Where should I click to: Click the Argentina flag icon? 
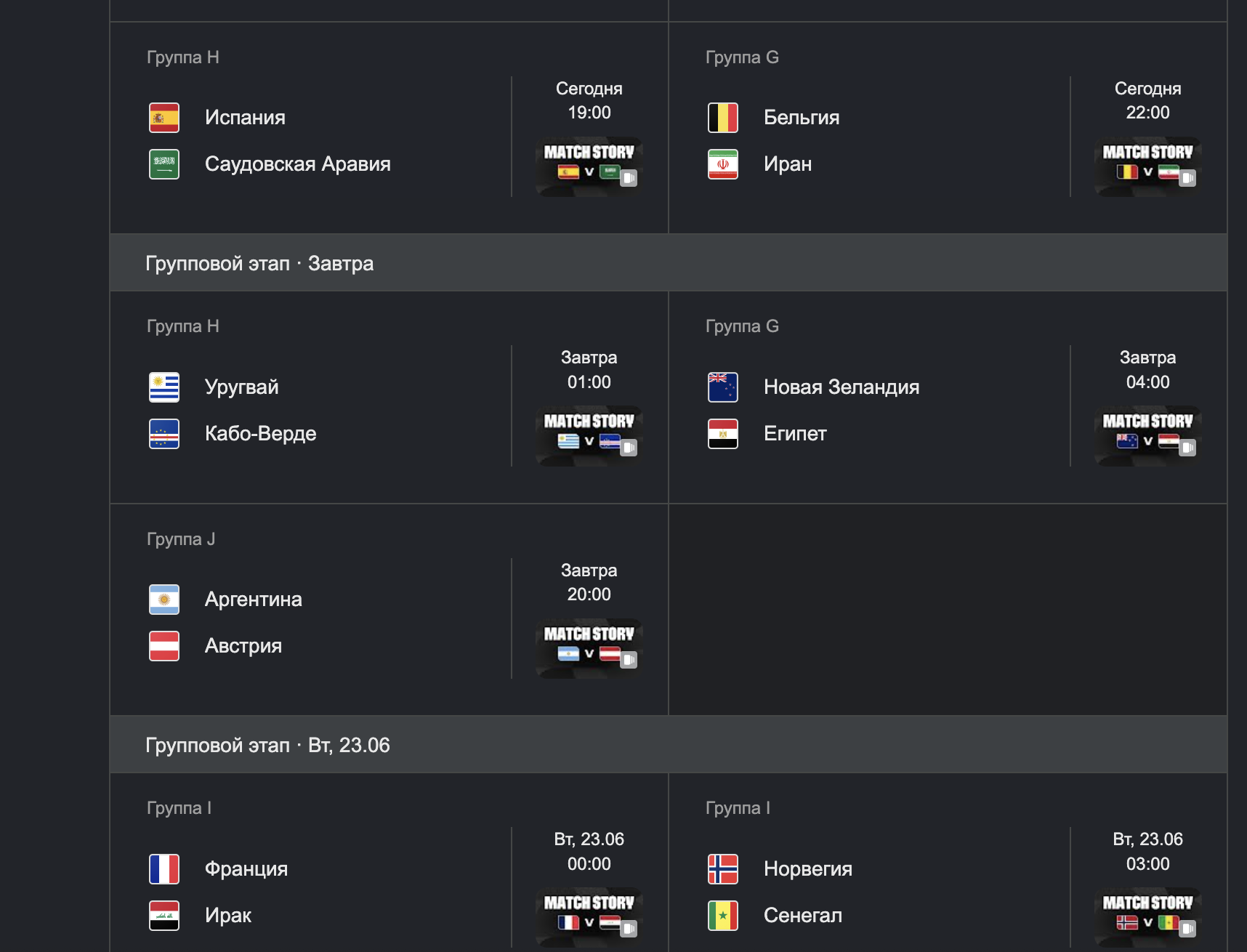tap(164, 600)
